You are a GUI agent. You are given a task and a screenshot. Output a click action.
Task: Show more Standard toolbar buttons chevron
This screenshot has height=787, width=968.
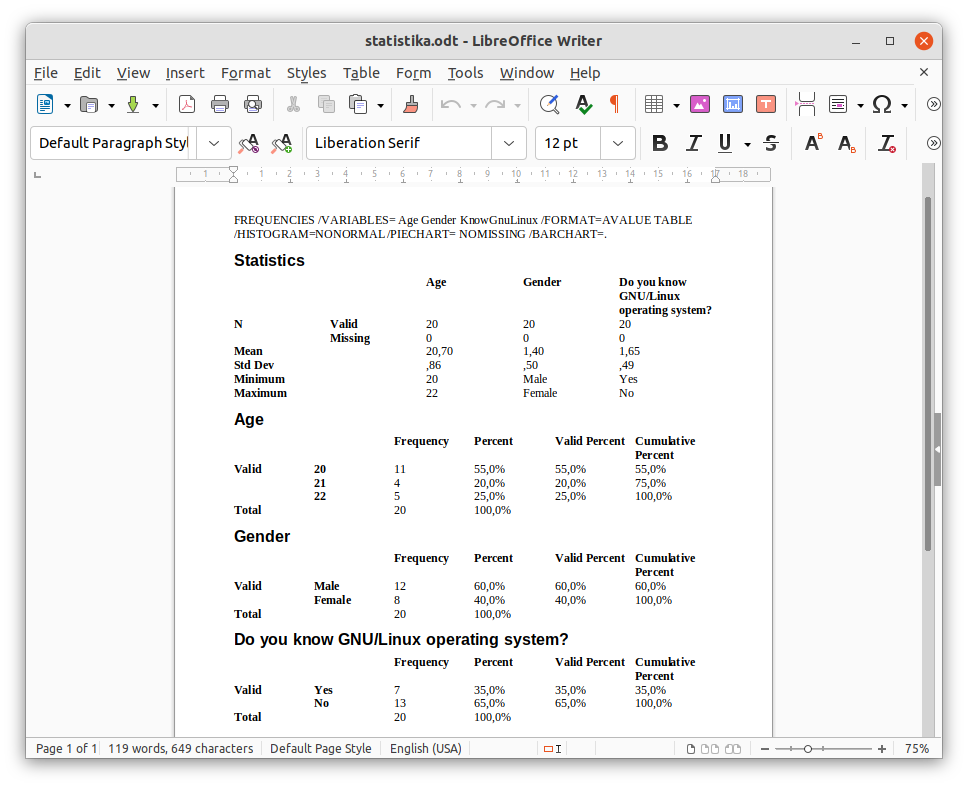(933, 104)
